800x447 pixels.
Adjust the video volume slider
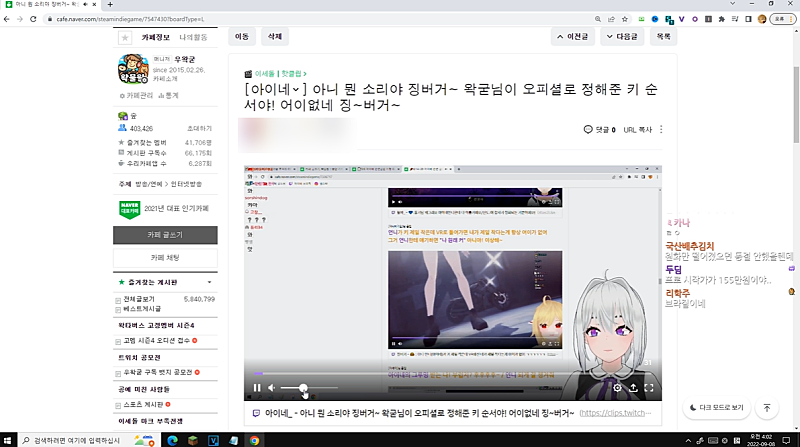[303, 387]
